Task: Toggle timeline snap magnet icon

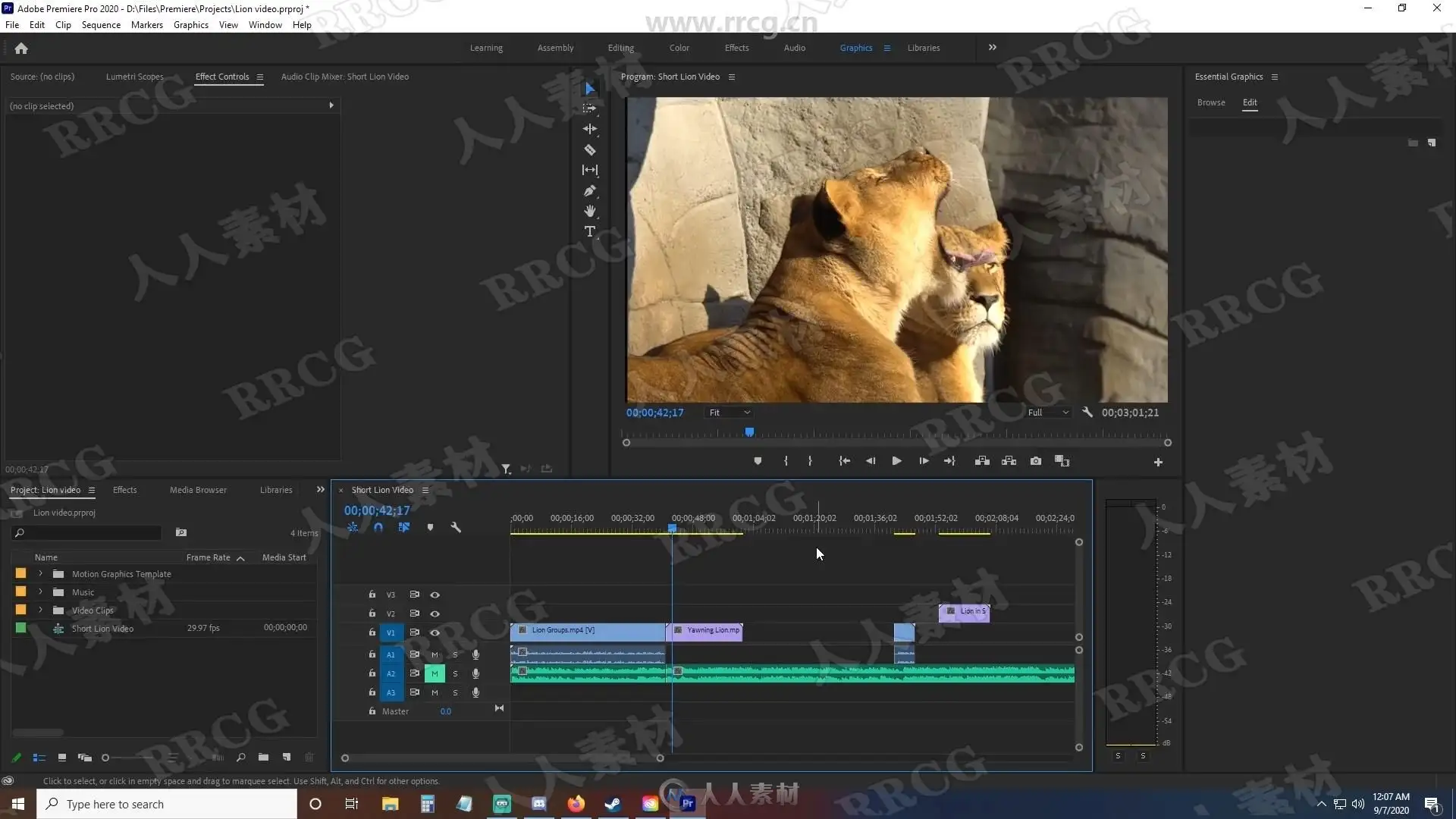Action: tap(378, 527)
